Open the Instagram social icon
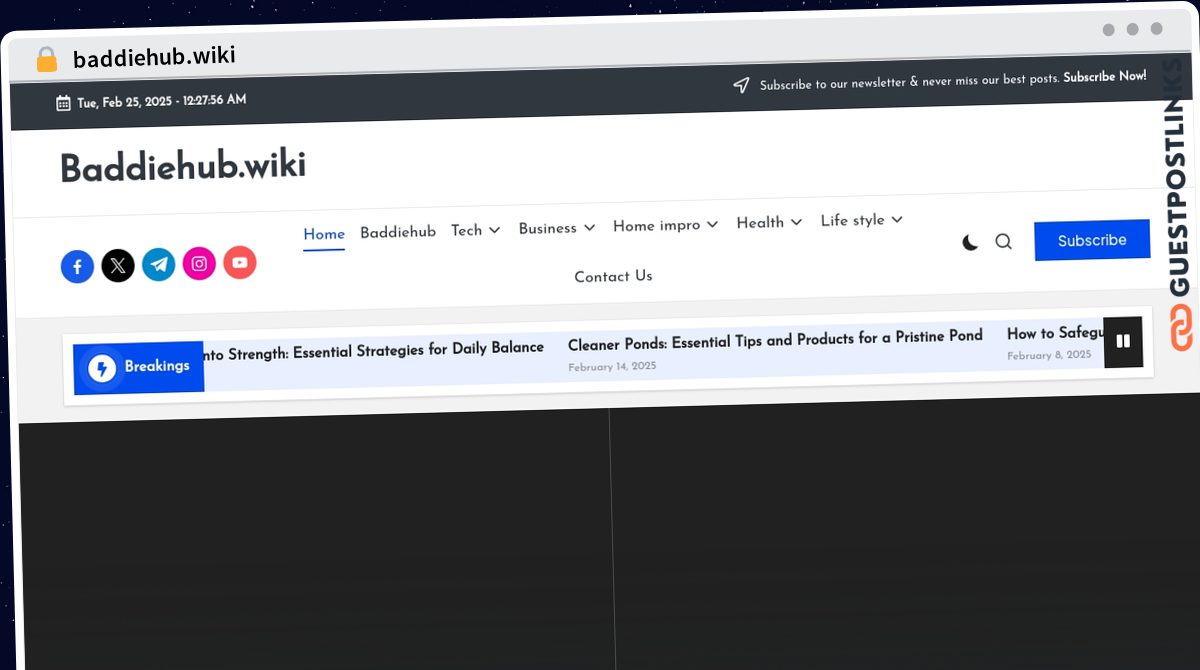 click(x=199, y=264)
